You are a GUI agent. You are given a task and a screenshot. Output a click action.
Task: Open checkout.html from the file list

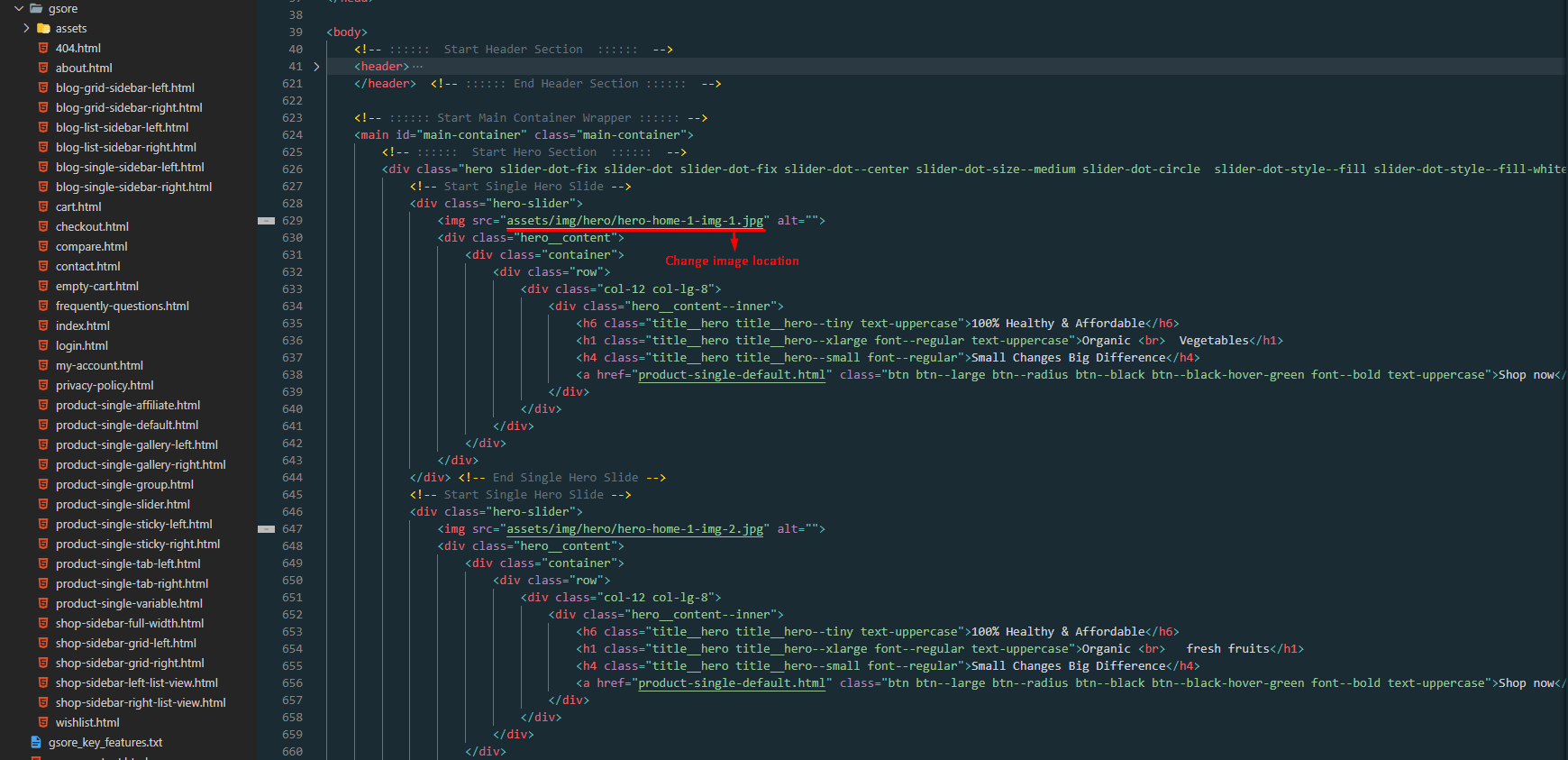coord(92,227)
